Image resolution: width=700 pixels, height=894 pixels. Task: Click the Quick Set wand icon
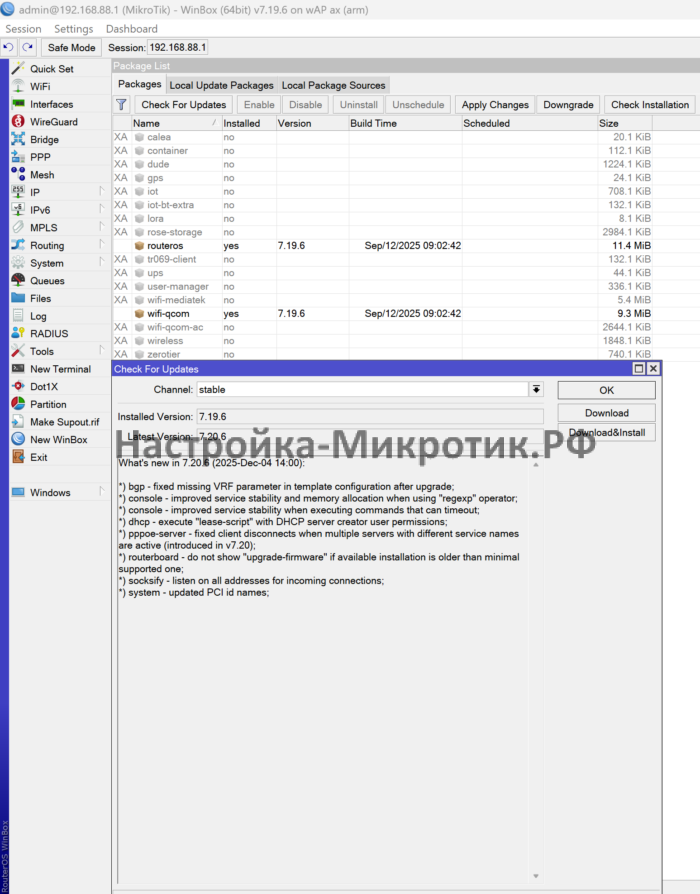pos(18,68)
